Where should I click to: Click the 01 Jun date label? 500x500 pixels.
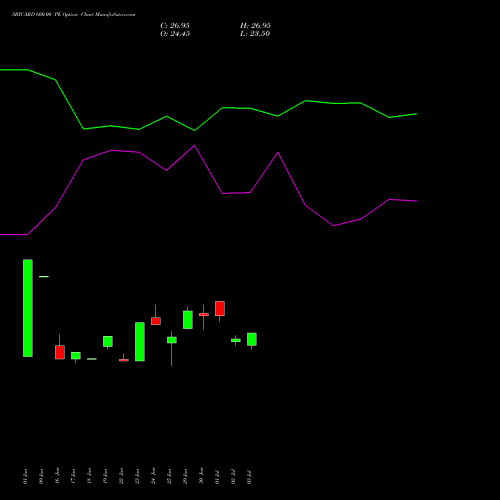26,476
